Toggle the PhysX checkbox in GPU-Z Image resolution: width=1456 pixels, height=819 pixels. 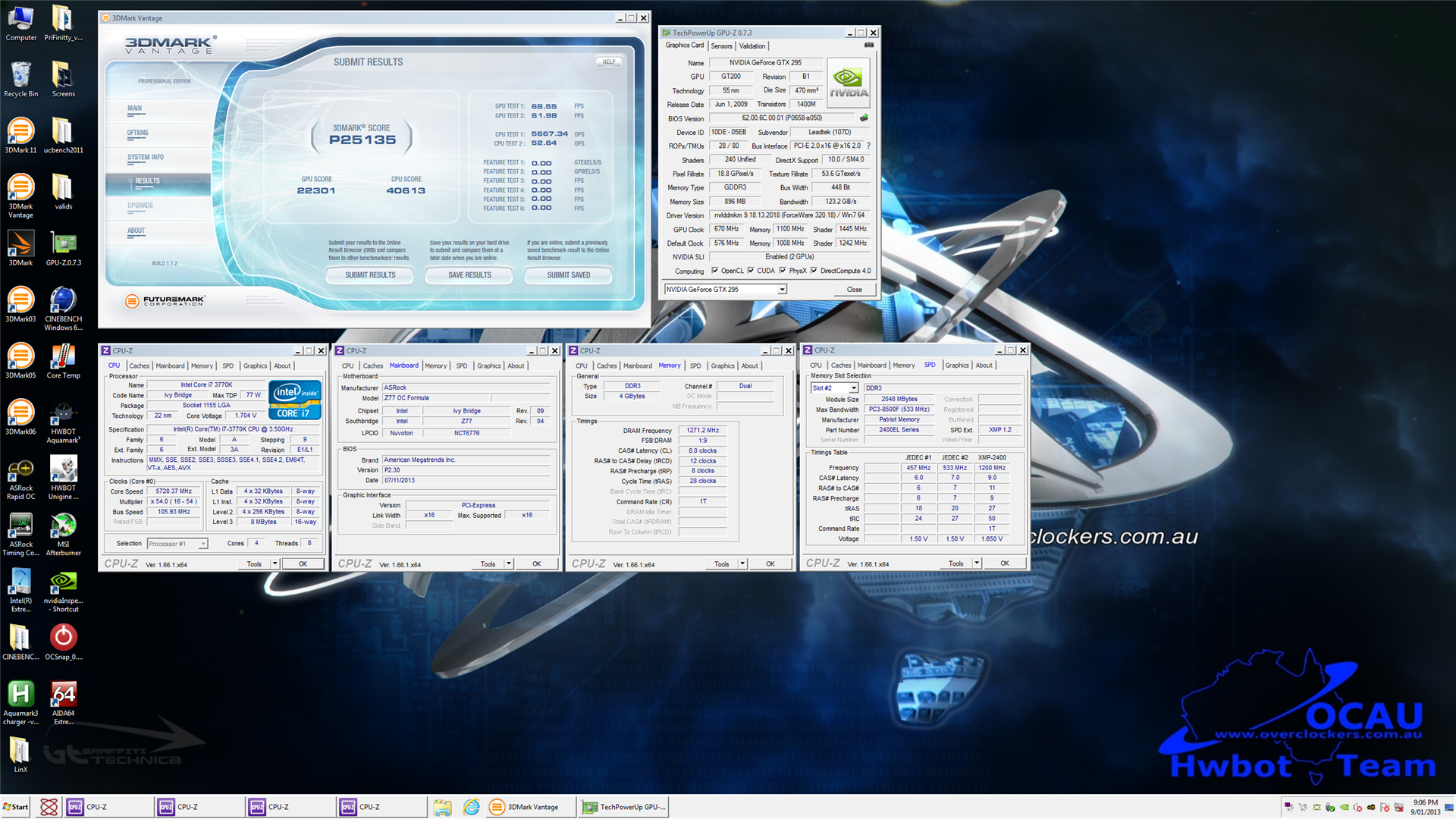point(783,271)
